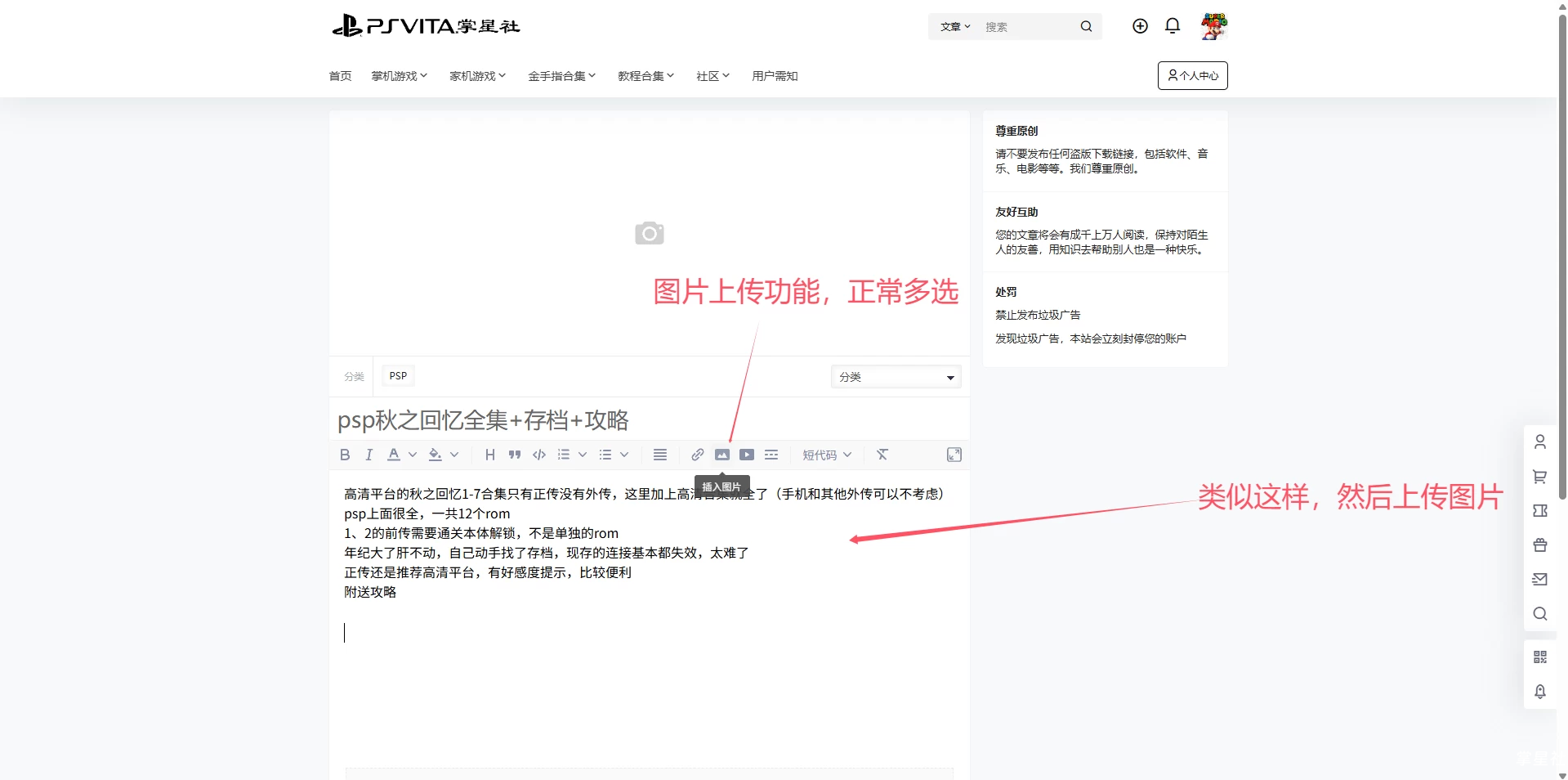
Task: Open the gift icon in side panel
Action: point(1540,545)
